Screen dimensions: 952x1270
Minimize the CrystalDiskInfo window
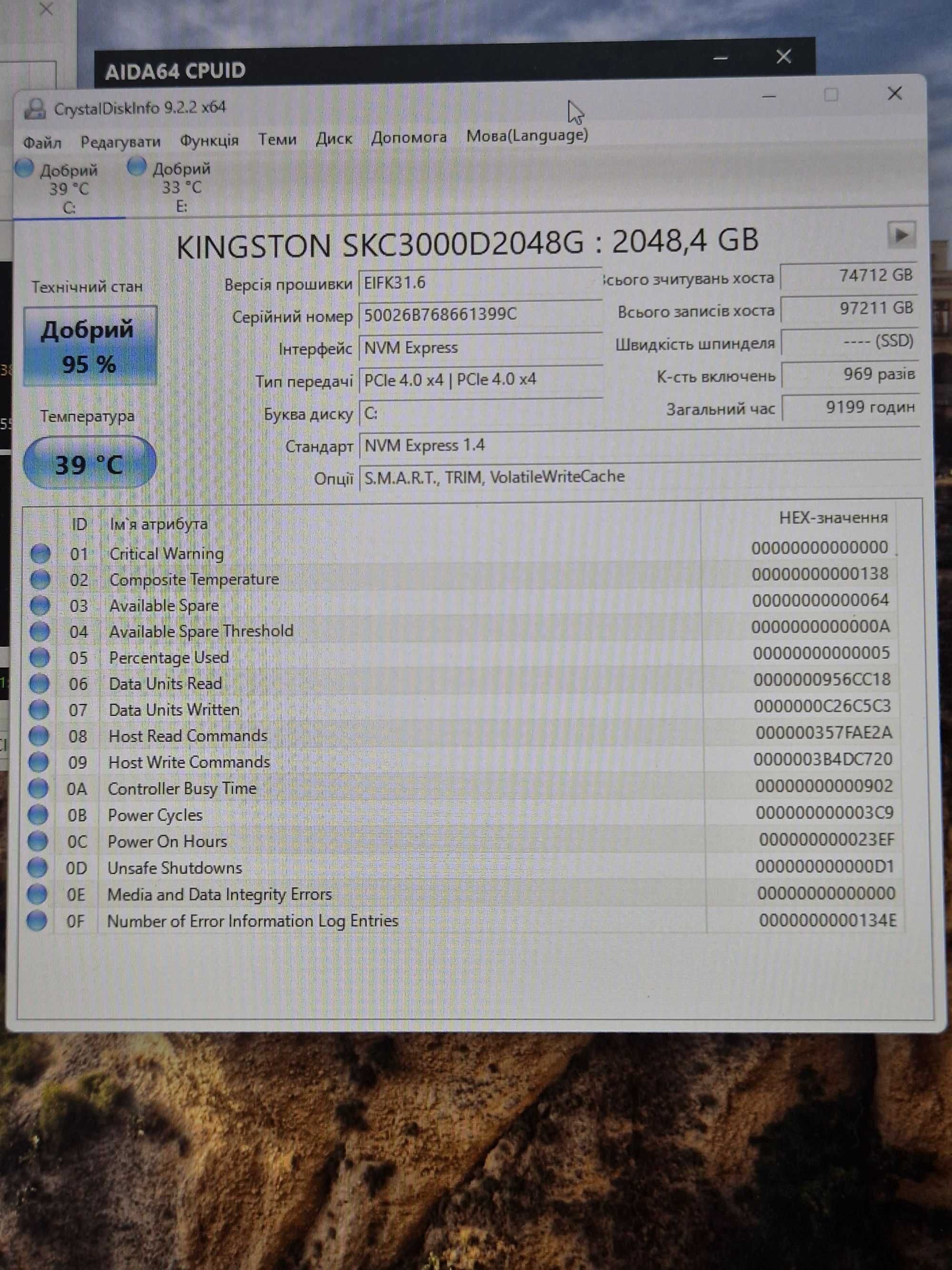click(x=769, y=97)
